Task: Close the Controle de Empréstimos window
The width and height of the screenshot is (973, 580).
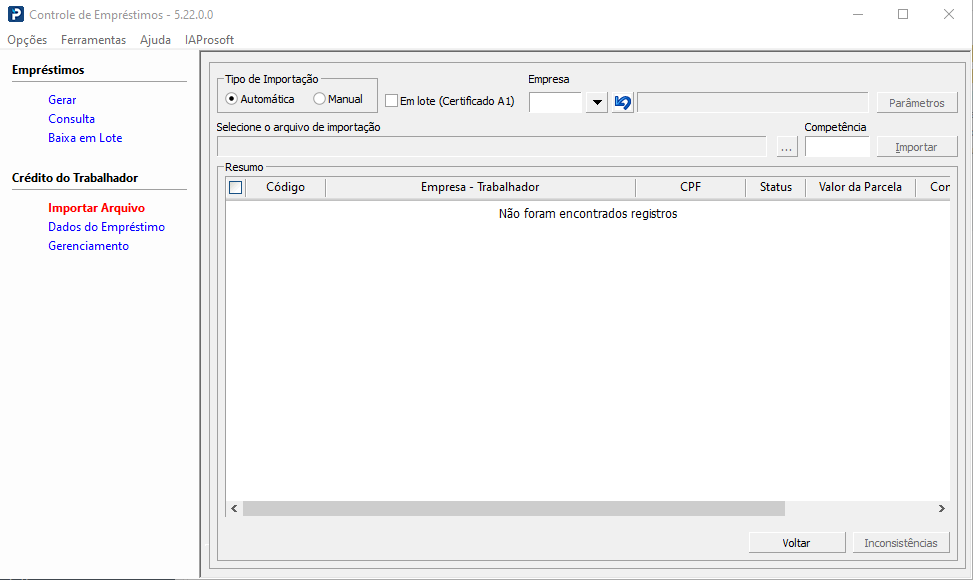Action: pos(949,14)
